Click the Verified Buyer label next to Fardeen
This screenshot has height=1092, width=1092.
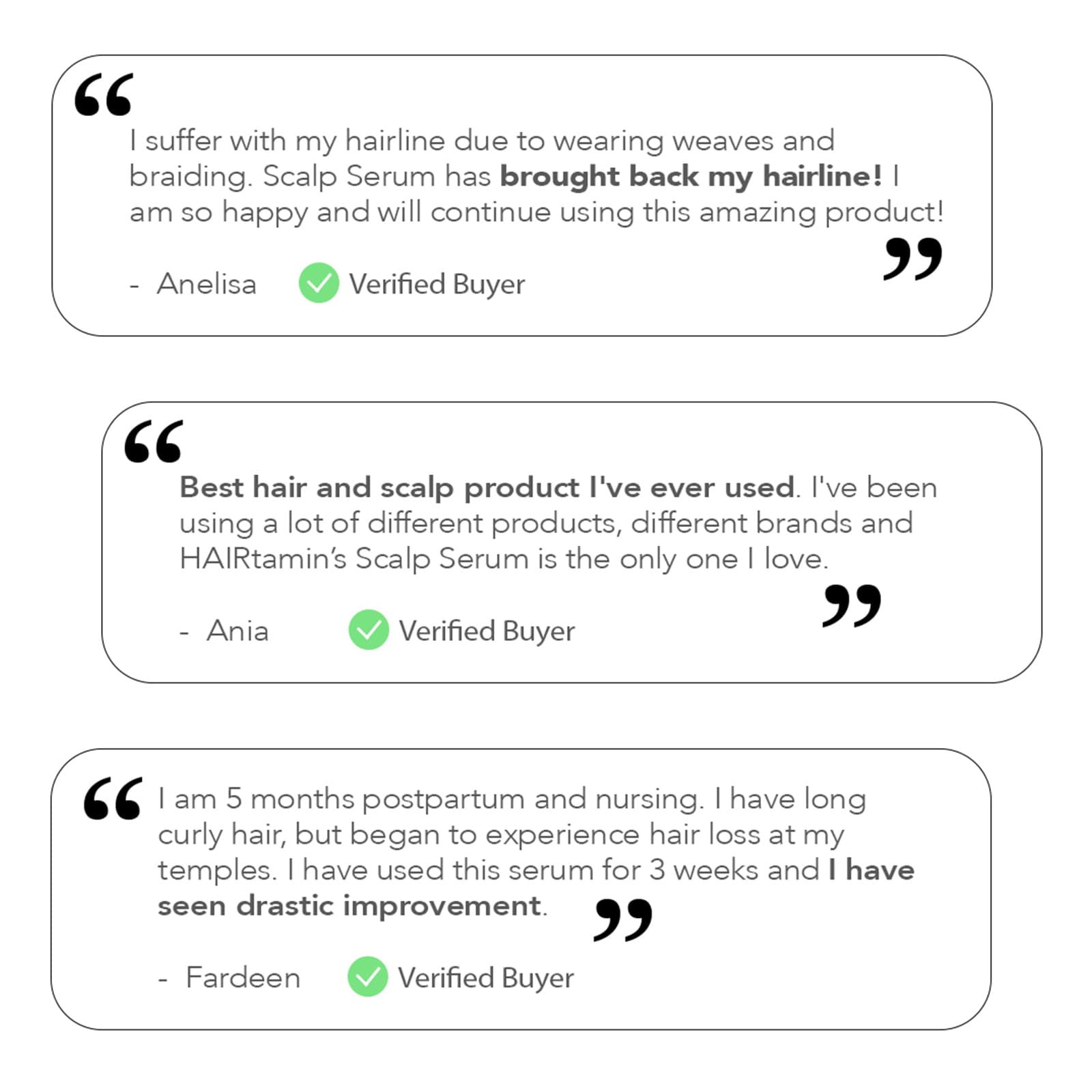[x=485, y=978]
